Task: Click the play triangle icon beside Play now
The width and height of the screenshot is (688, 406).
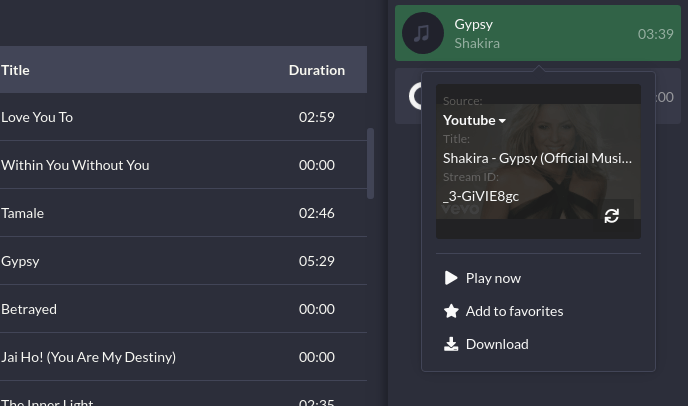Action: pyautogui.click(x=451, y=278)
